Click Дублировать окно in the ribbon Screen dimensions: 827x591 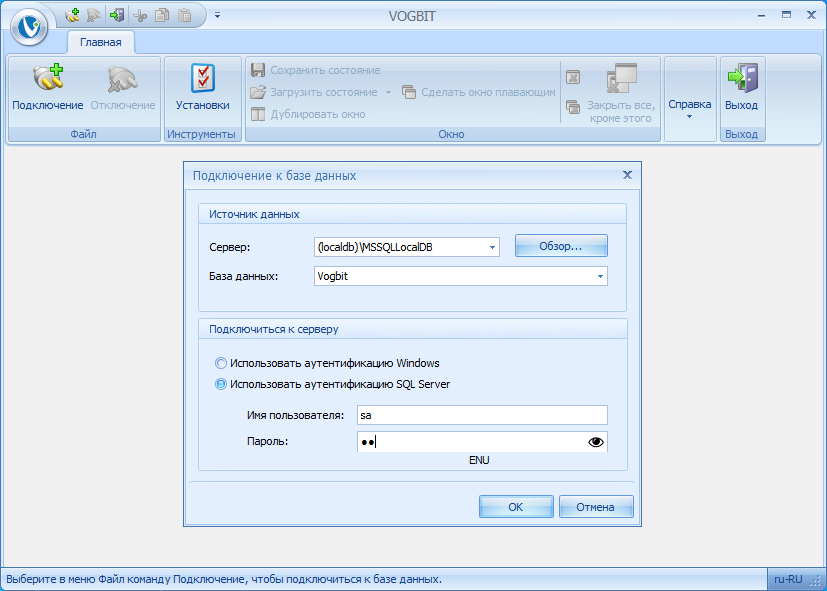(308, 114)
